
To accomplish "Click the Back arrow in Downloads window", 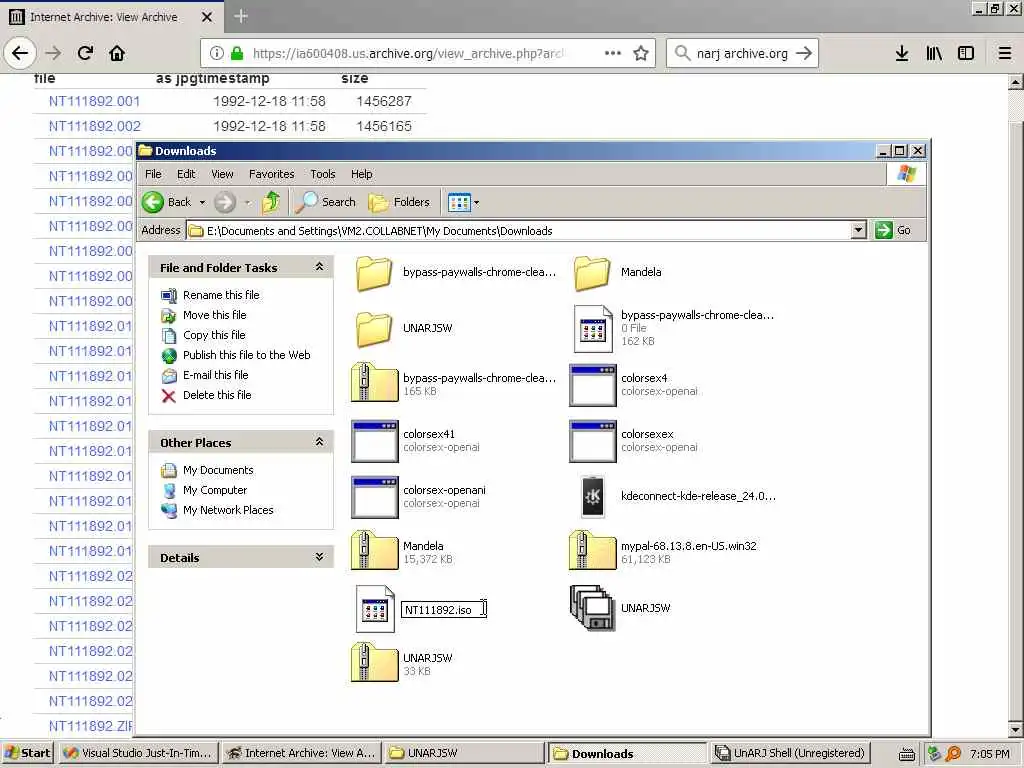I will coord(153,202).
